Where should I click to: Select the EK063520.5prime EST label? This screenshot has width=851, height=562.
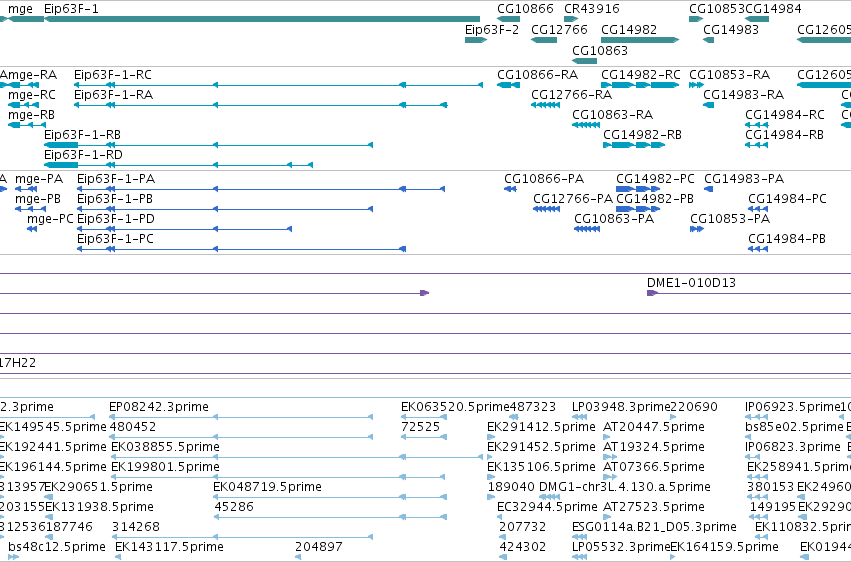(x=455, y=407)
